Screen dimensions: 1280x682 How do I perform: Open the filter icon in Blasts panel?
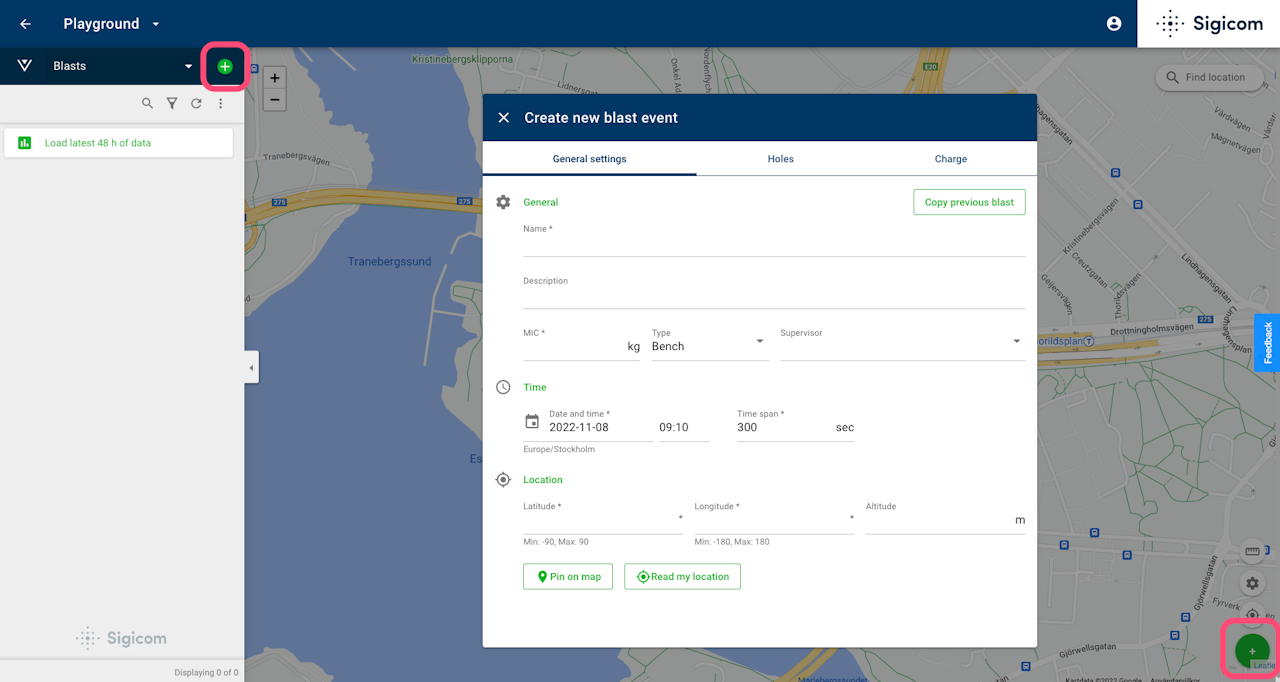click(x=172, y=103)
